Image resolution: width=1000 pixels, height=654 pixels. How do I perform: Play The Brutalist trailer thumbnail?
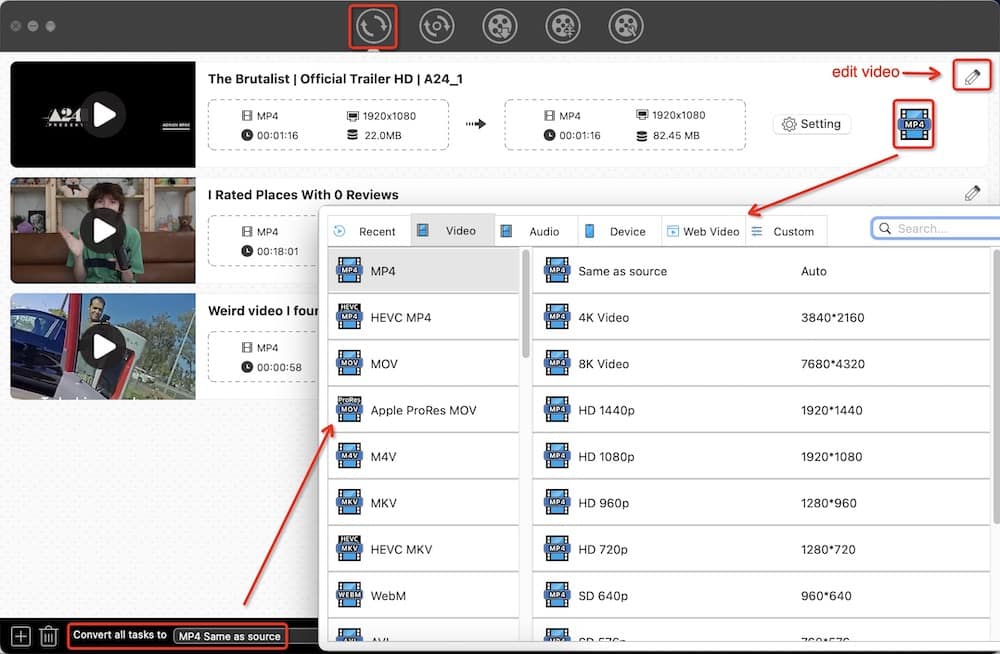pyautogui.click(x=103, y=113)
